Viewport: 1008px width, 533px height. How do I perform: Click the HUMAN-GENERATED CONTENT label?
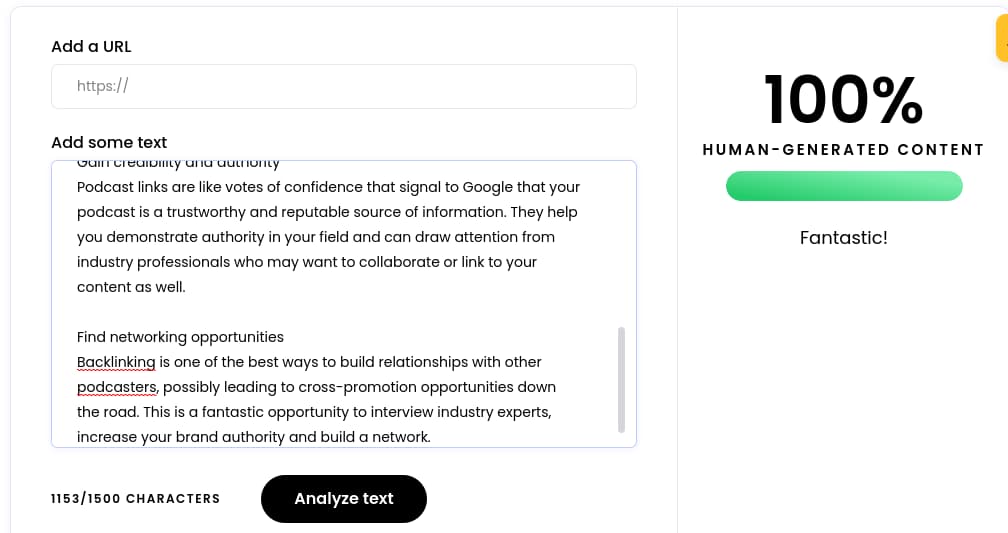843,150
